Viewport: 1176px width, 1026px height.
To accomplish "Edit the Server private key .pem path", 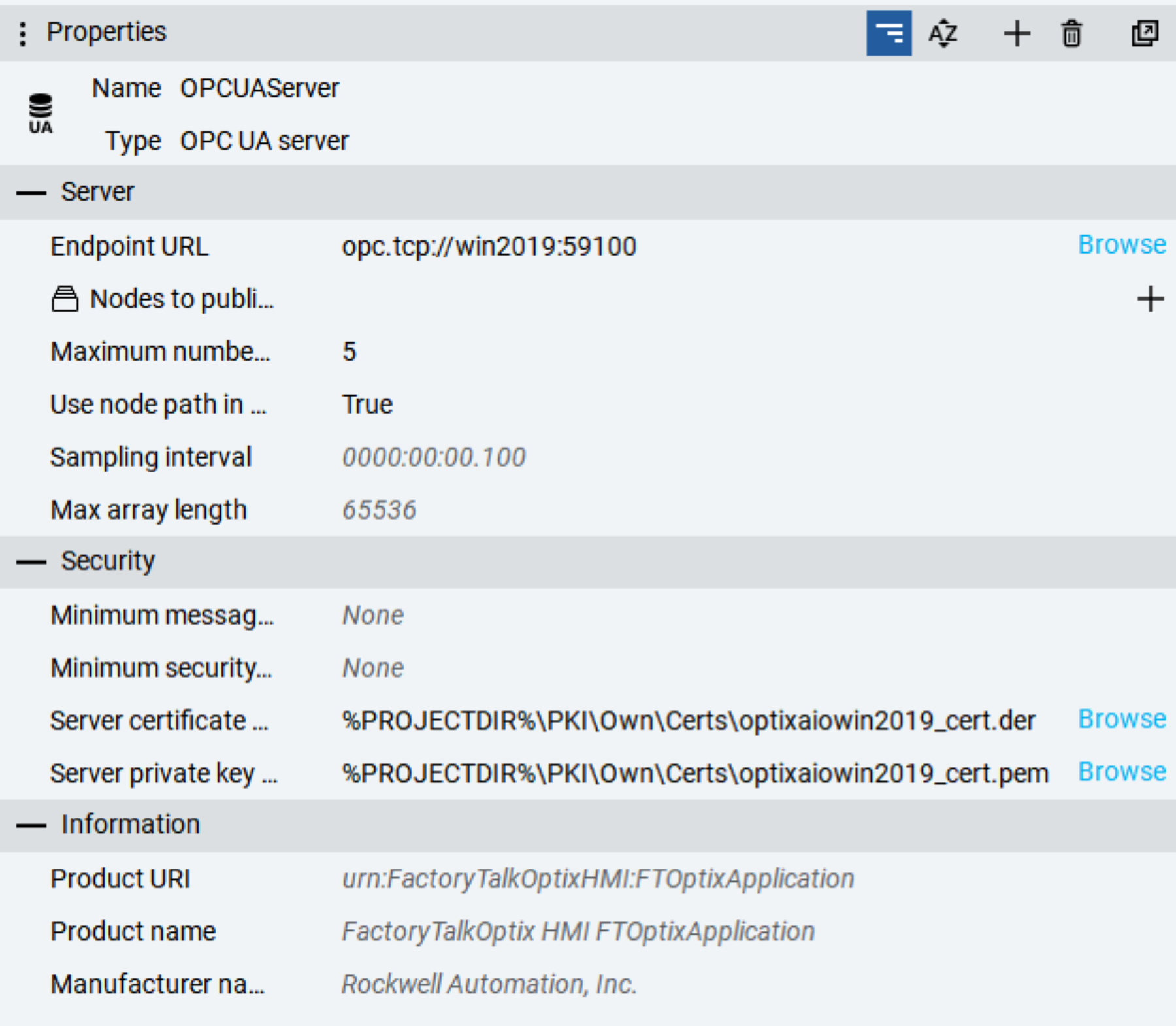I will pyautogui.click(x=696, y=773).
